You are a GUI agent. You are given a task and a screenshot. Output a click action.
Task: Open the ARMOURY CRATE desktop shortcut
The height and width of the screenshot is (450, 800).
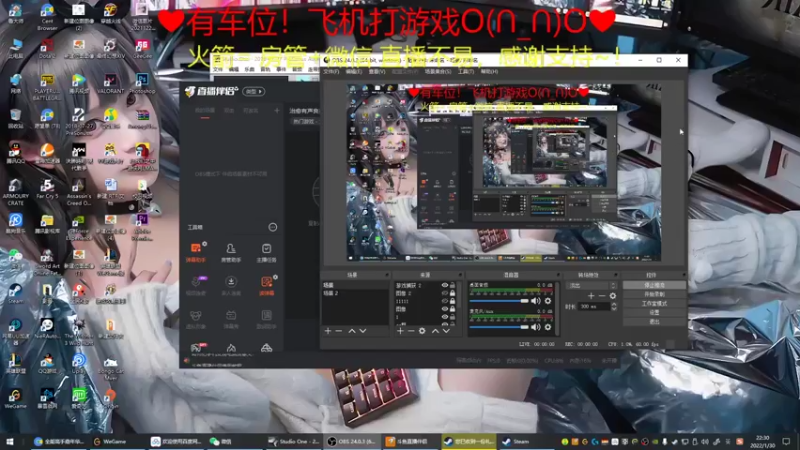pyautogui.click(x=15, y=192)
